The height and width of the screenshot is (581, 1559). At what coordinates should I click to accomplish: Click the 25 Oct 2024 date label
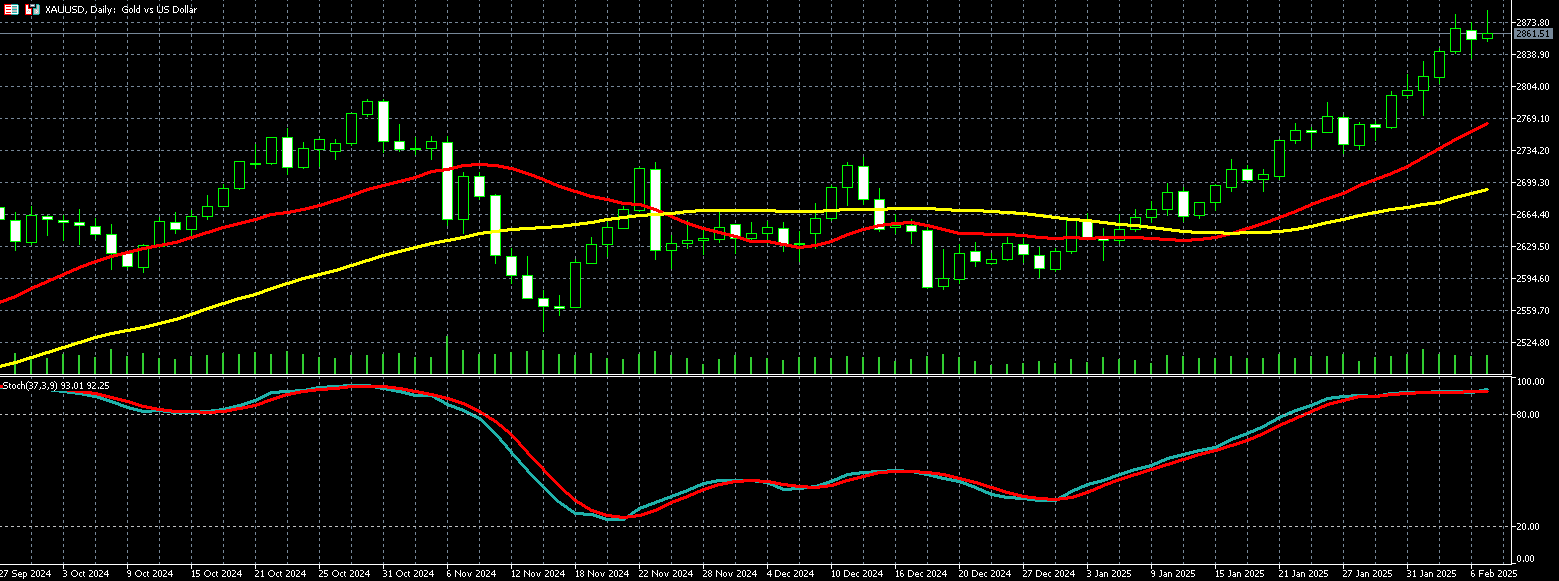[345, 574]
